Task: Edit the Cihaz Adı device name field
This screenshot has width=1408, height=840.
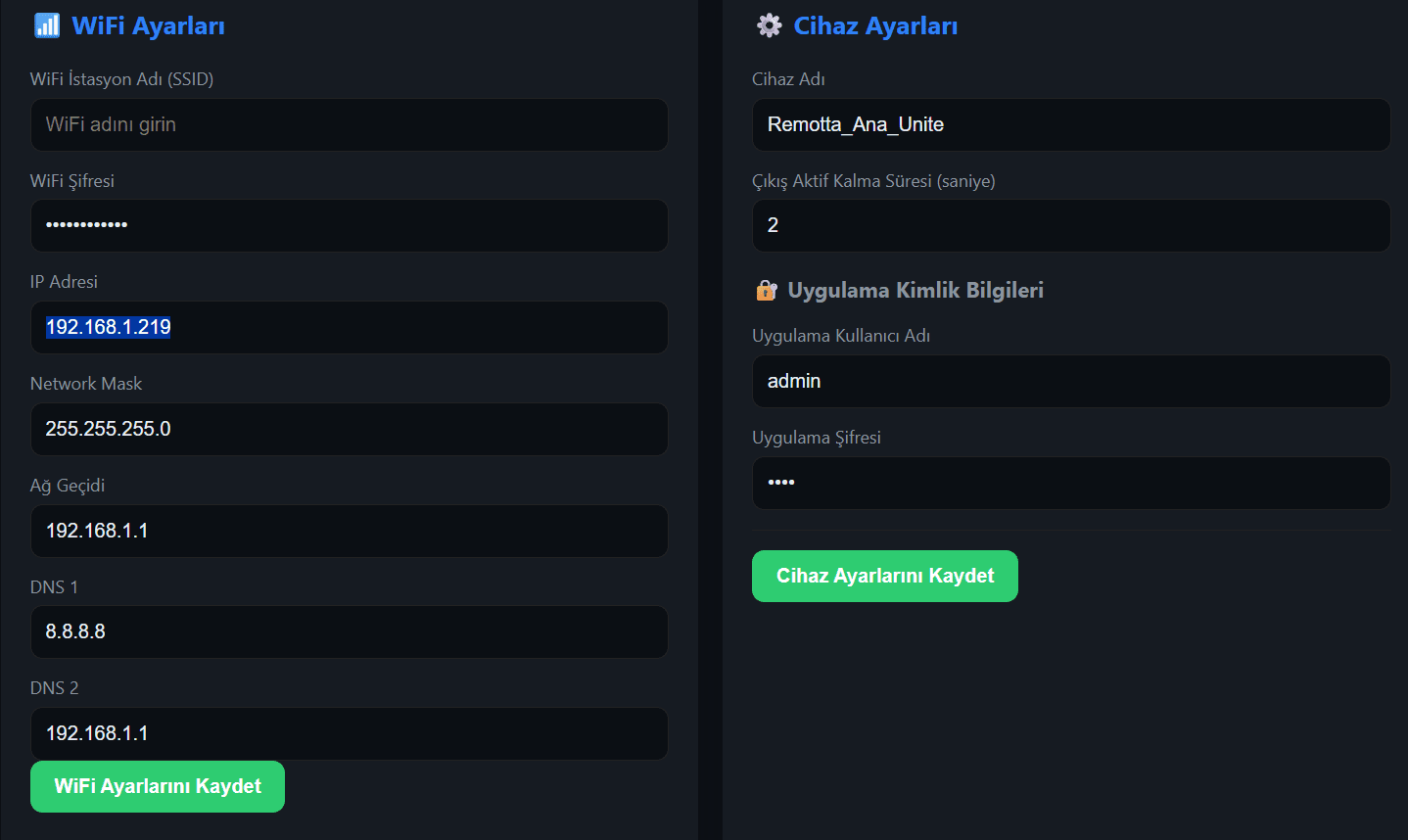Action: click(1070, 124)
